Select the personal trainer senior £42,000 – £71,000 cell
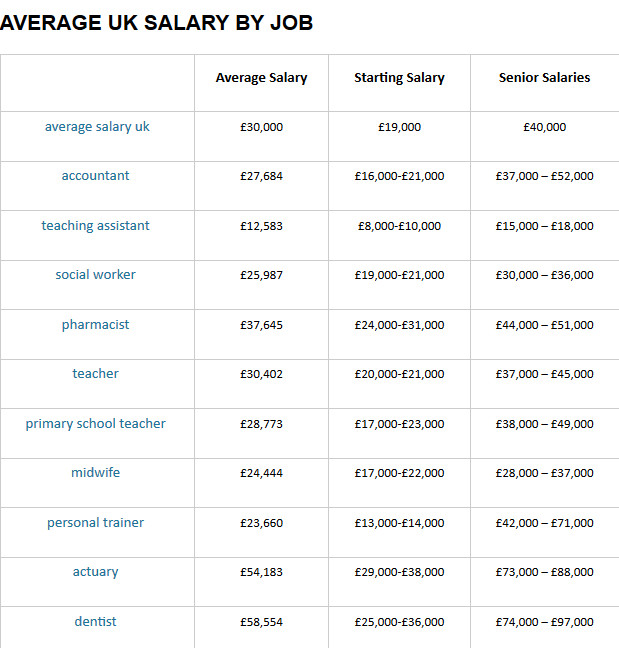619x648 pixels. 545,533
